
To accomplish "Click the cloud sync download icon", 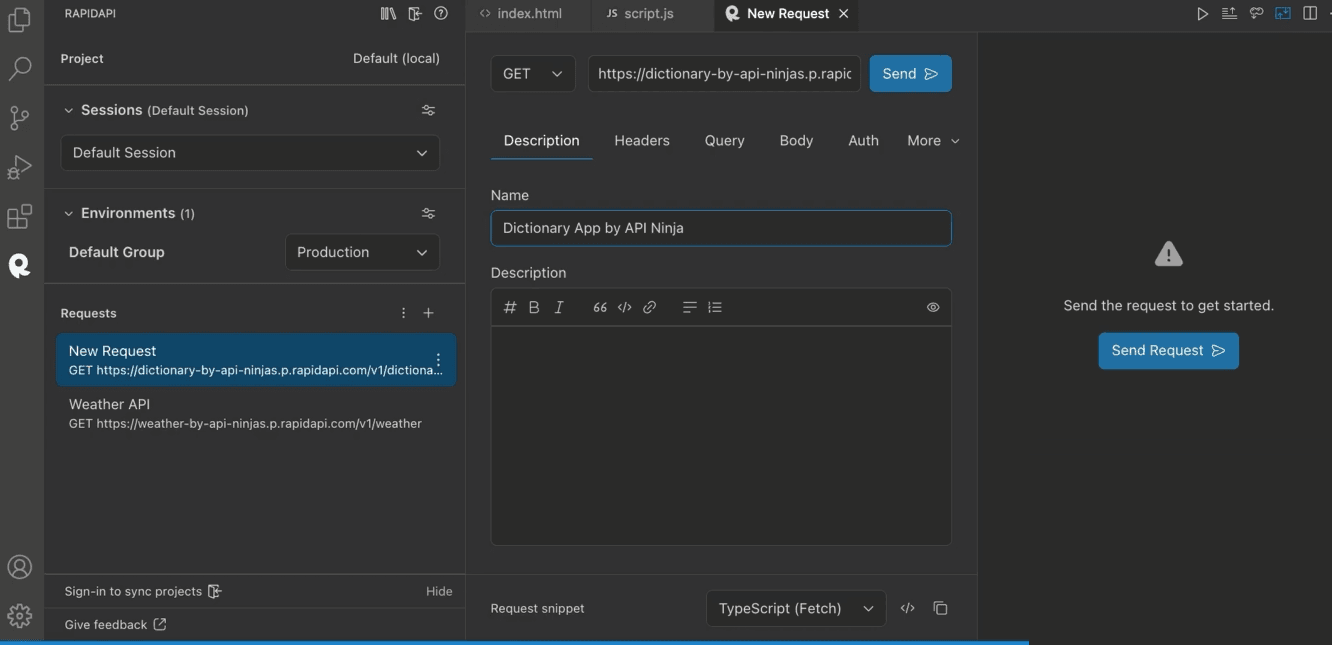I will 1256,14.
